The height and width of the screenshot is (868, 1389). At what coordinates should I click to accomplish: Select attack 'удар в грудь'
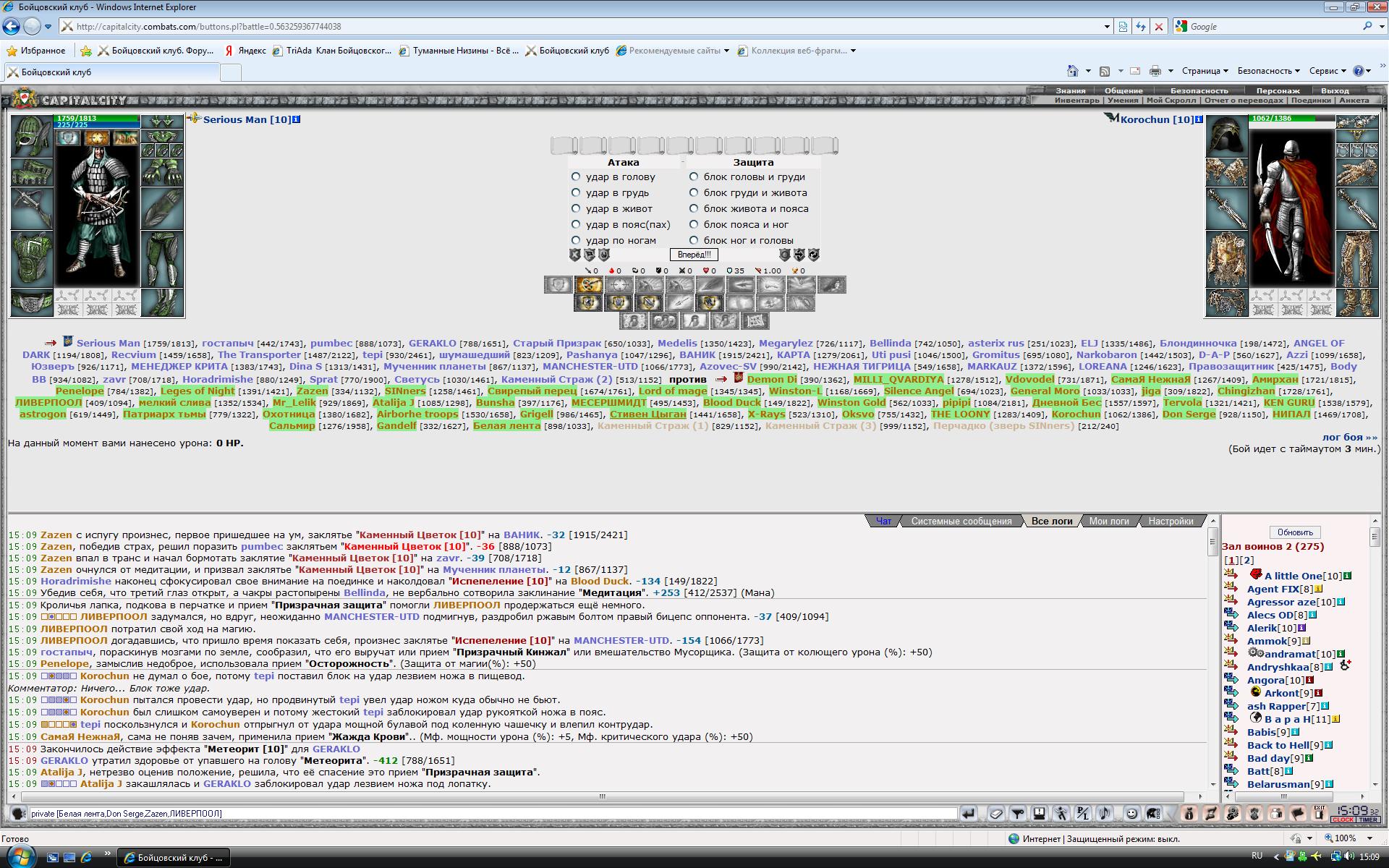[x=576, y=192]
